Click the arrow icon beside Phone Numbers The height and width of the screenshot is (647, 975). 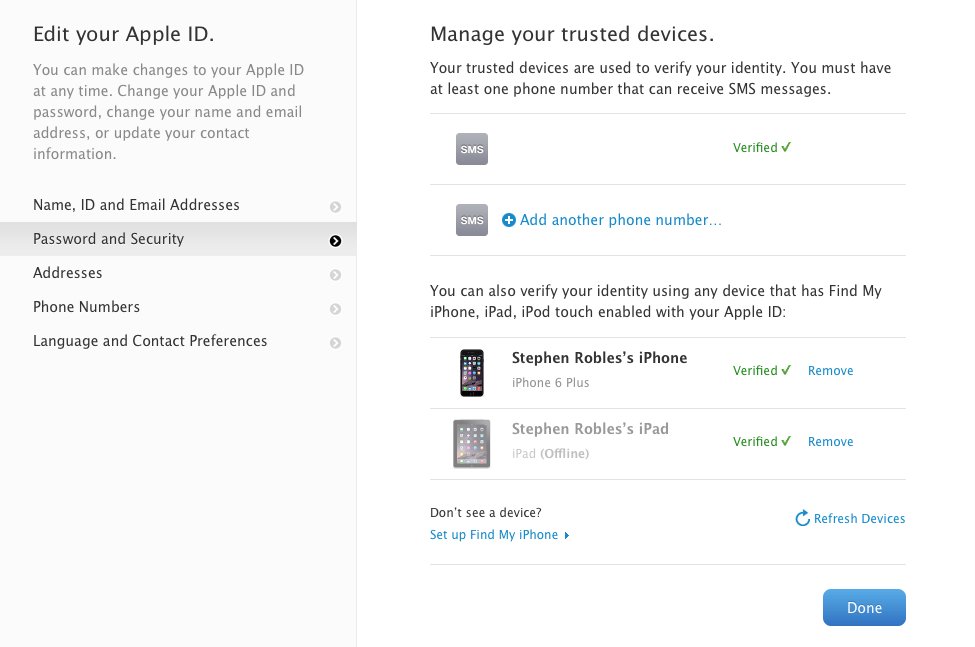click(335, 309)
